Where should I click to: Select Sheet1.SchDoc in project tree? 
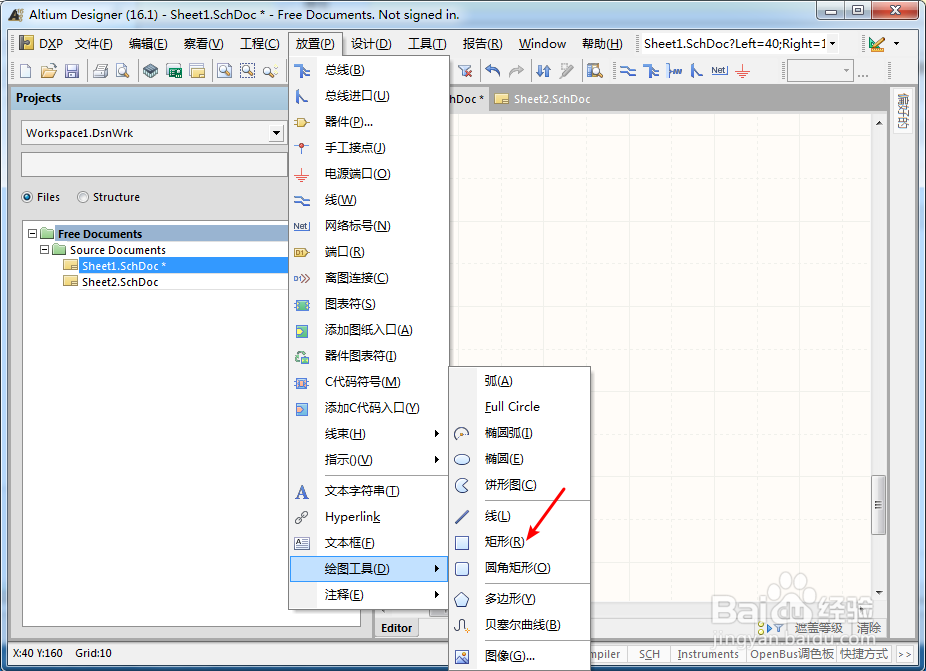(x=124, y=266)
